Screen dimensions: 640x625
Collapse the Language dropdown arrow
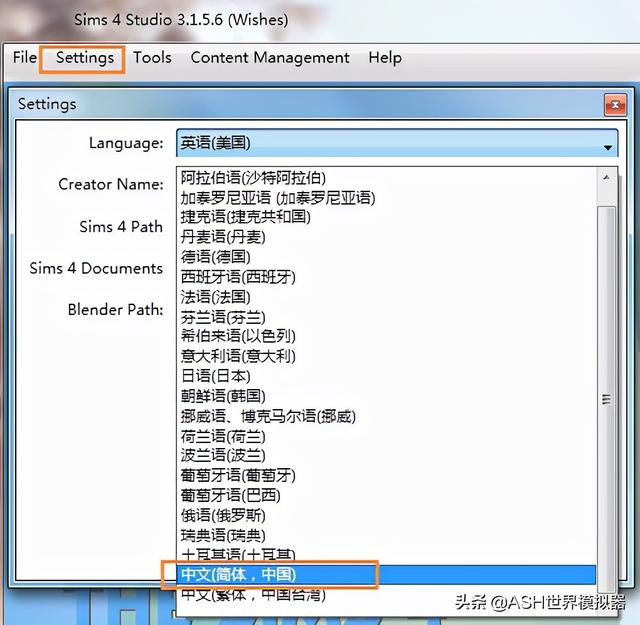click(607, 146)
